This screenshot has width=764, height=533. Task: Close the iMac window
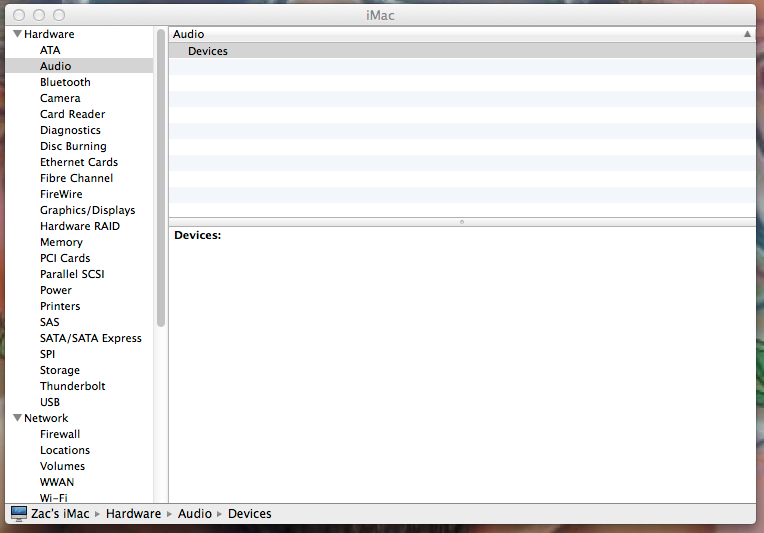pos(19,15)
